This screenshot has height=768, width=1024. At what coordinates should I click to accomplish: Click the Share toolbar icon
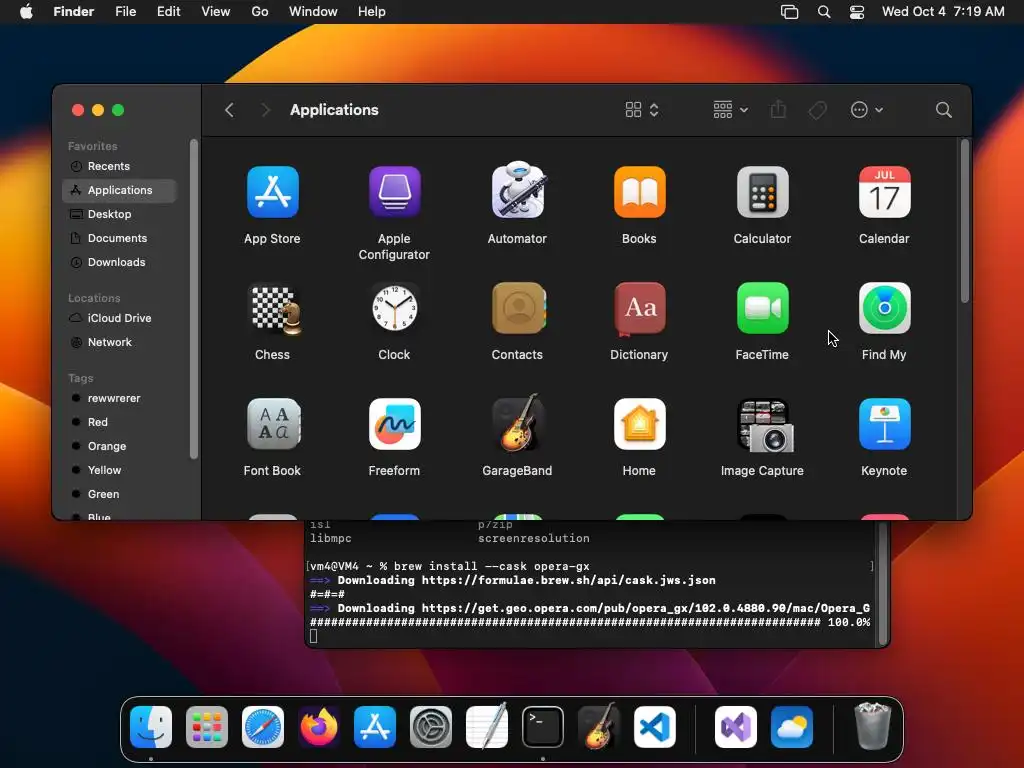coord(778,110)
